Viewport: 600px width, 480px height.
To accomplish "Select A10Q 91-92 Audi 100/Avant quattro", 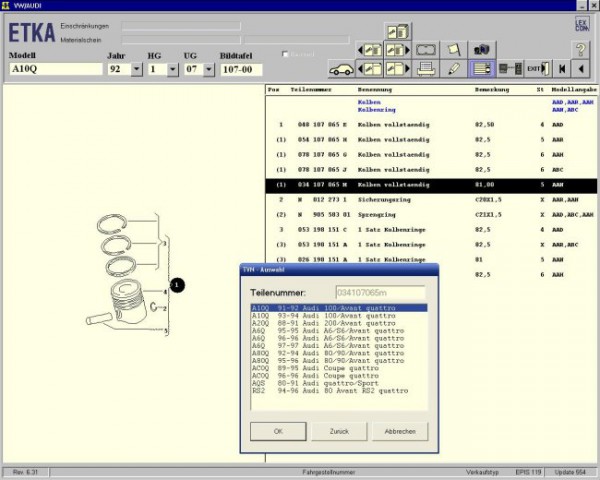I will [x=339, y=308].
